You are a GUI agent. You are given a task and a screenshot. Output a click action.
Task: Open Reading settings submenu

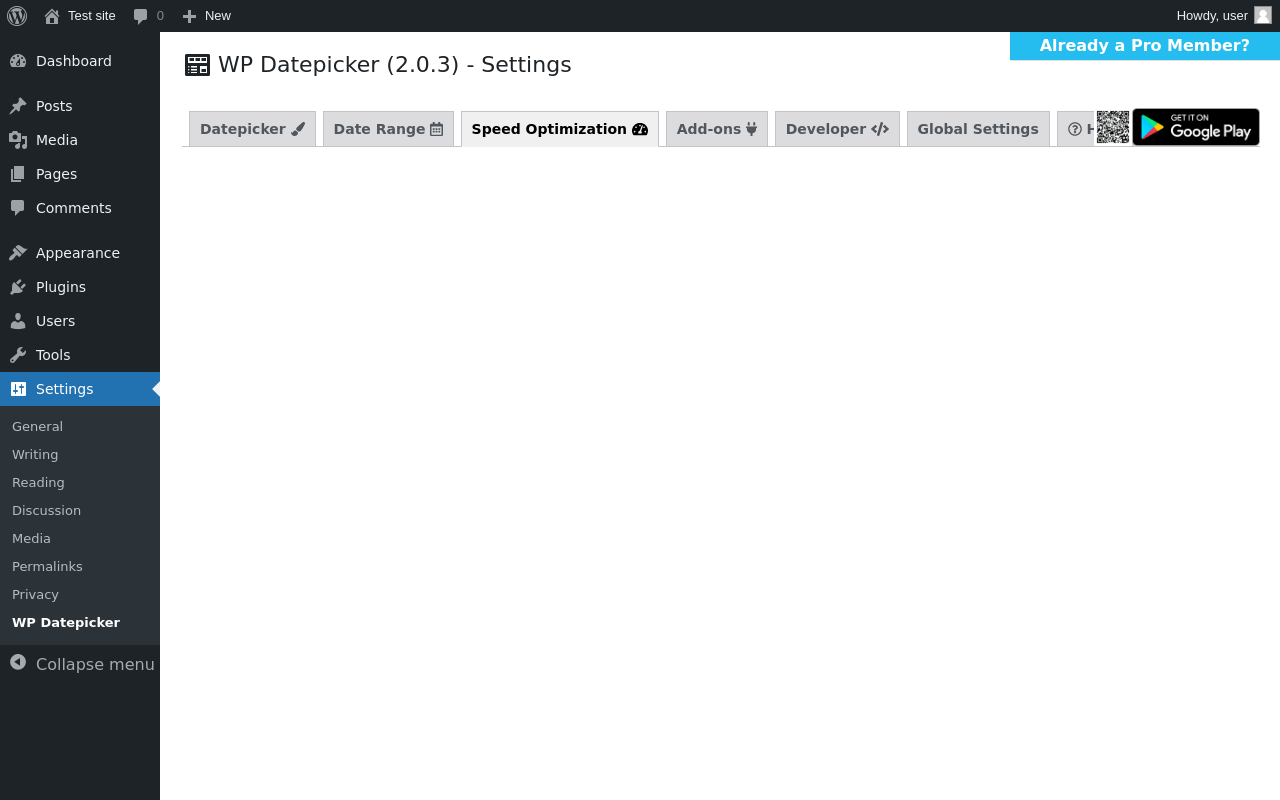coord(80,482)
